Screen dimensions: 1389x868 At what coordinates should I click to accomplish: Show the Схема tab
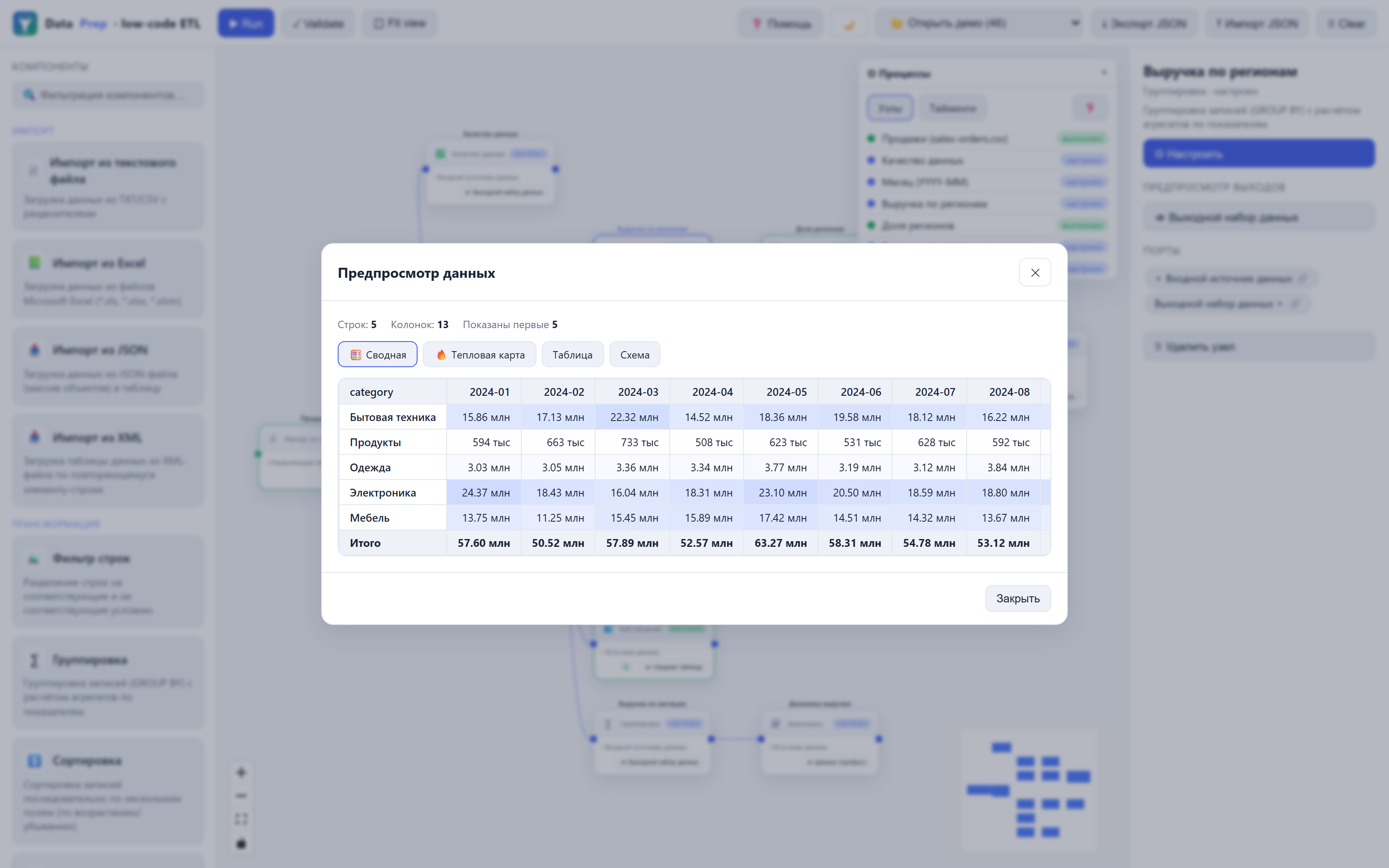coord(635,354)
